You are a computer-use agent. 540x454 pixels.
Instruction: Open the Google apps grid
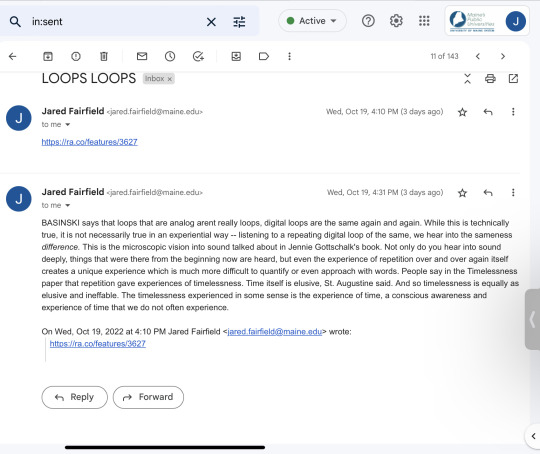tap(424, 21)
